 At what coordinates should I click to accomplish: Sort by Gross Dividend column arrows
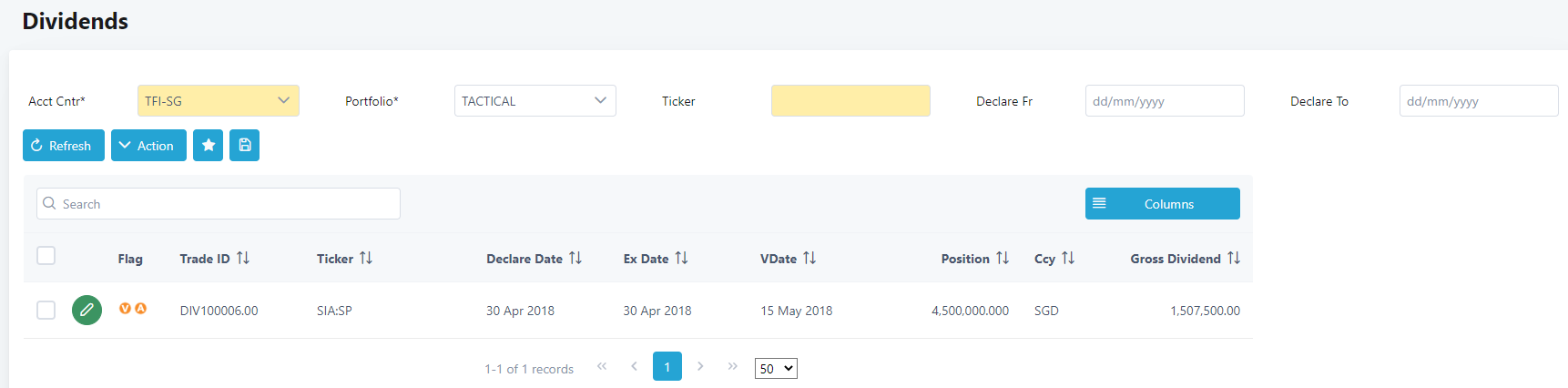click(1234, 259)
